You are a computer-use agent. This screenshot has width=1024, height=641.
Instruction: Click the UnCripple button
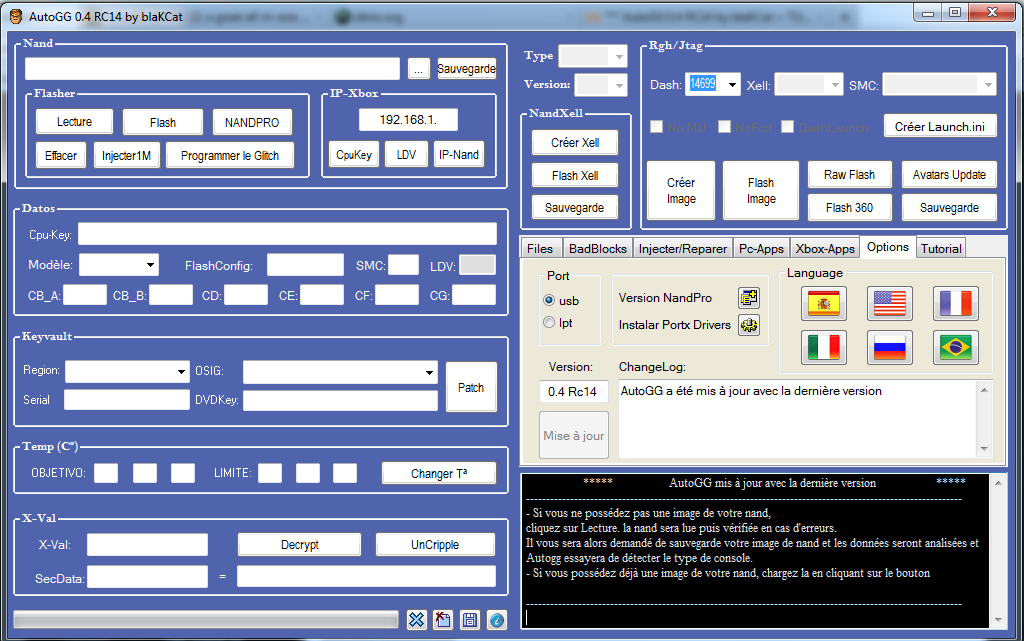pos(435,544)
